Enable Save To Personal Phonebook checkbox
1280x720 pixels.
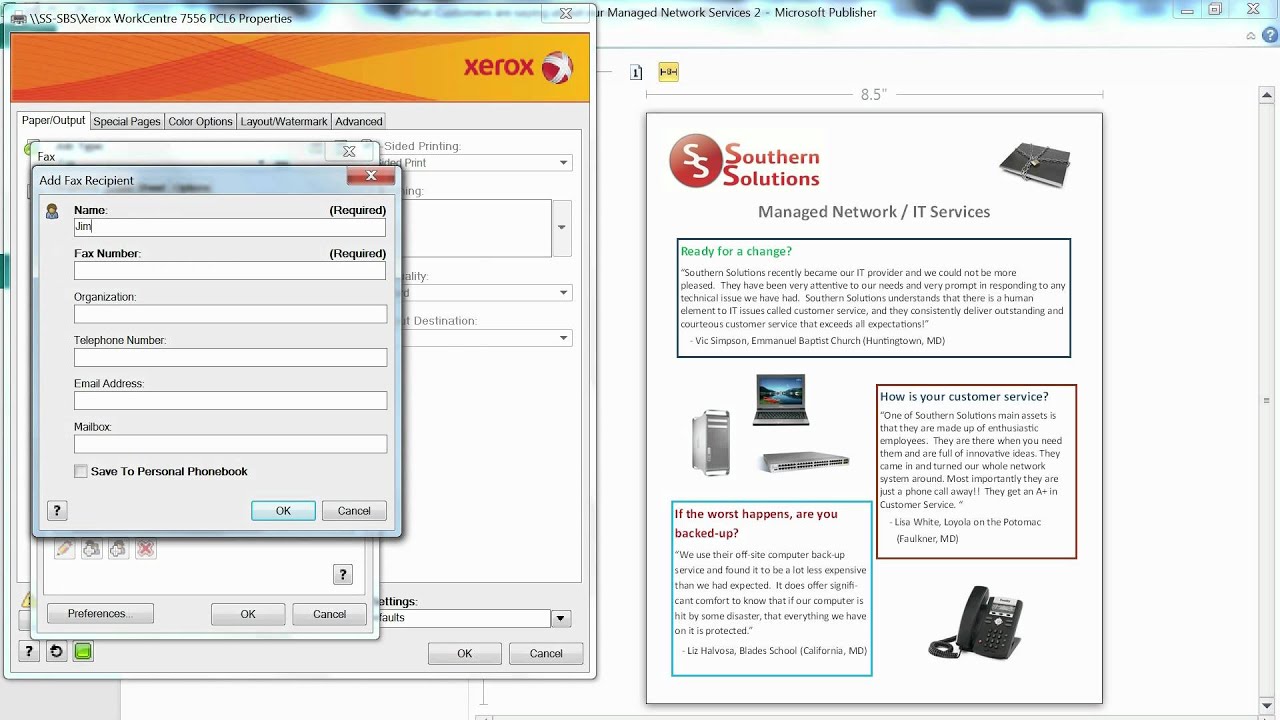coord(81,471)
